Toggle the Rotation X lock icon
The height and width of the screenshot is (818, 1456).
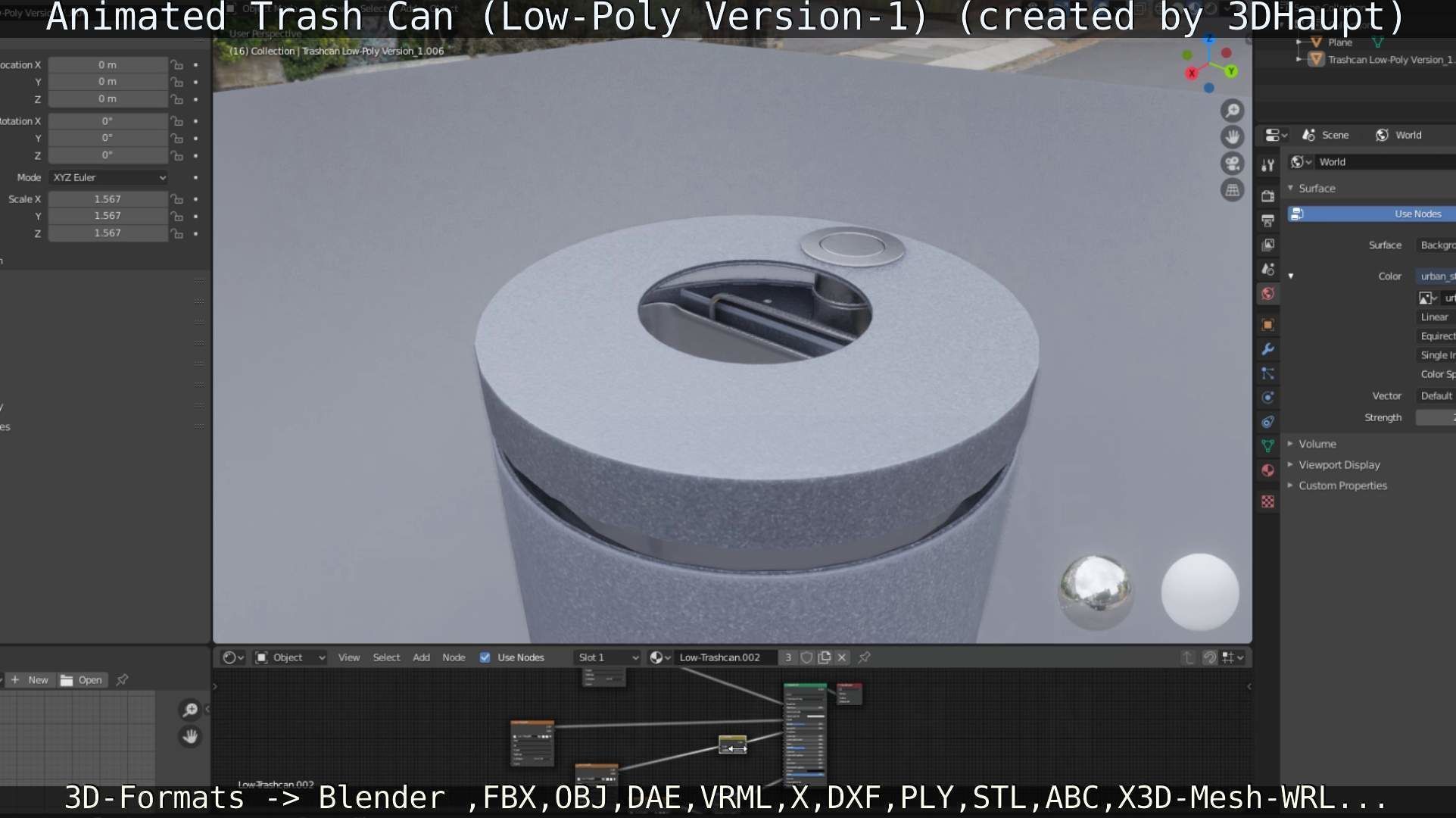click(x=177, y=121)
